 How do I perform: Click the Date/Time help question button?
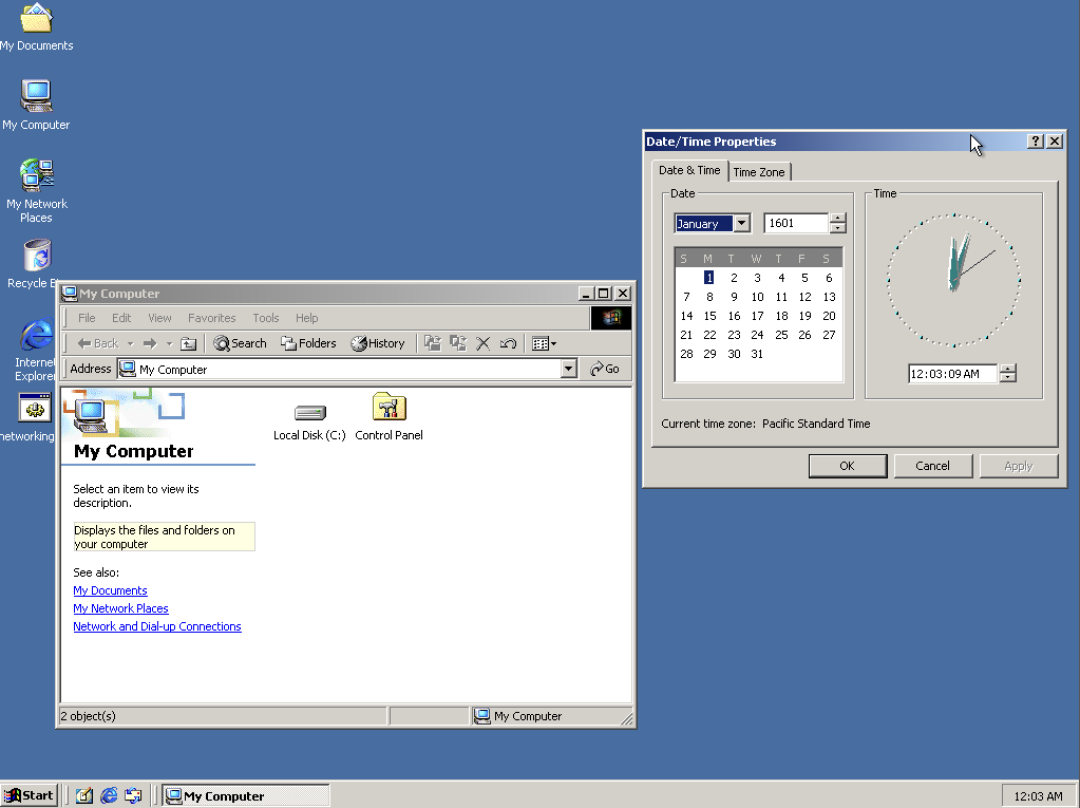(1035, 141)
